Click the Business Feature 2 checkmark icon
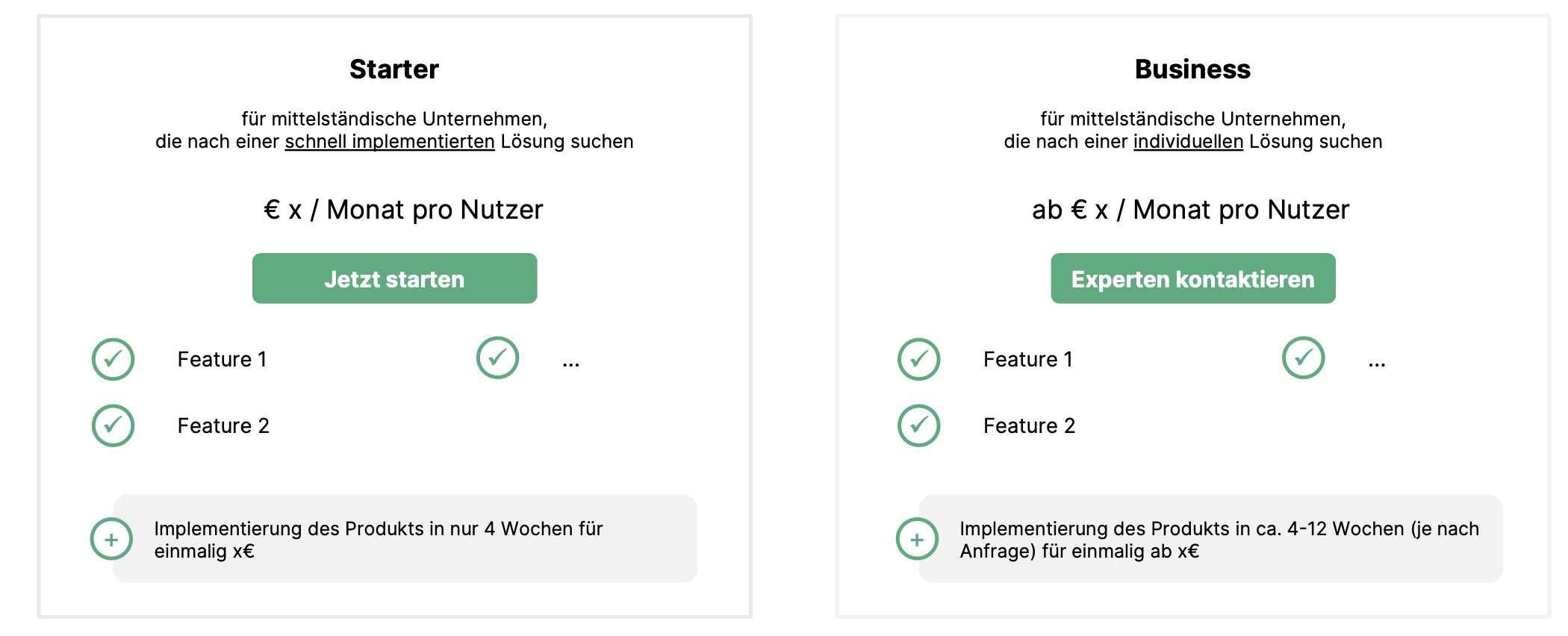1568x636 pixels. pyautogui.click(x=918, y=425)
